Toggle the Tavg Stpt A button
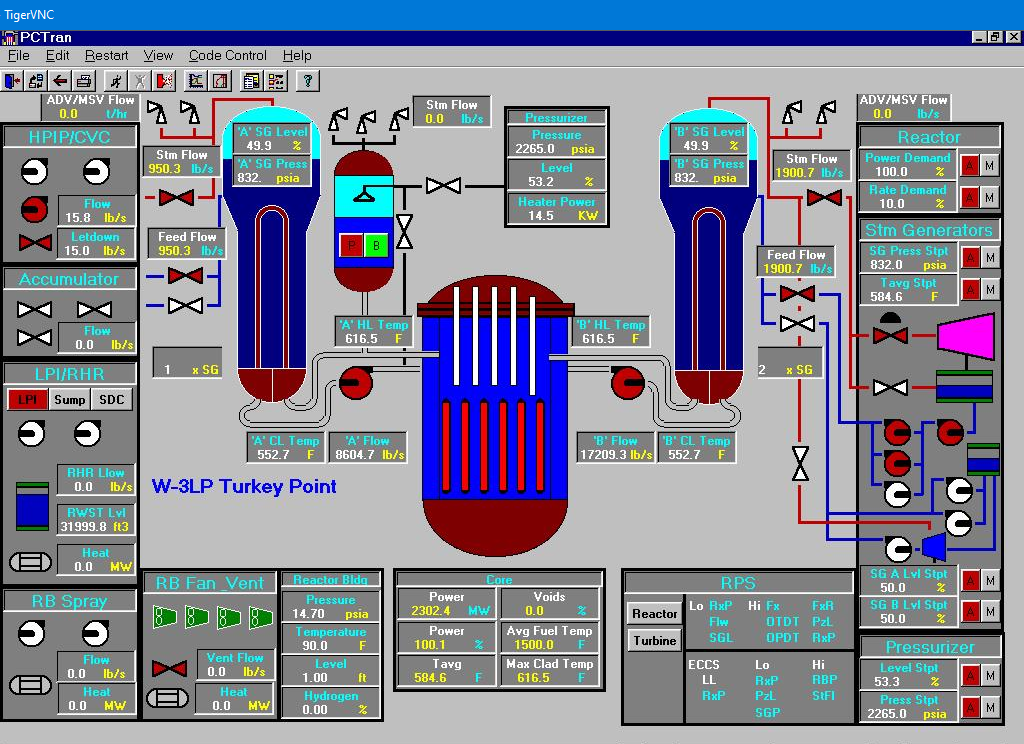The width and height of the screenshot is (1024, 744). pyautogui.click(x=969, y=289)
